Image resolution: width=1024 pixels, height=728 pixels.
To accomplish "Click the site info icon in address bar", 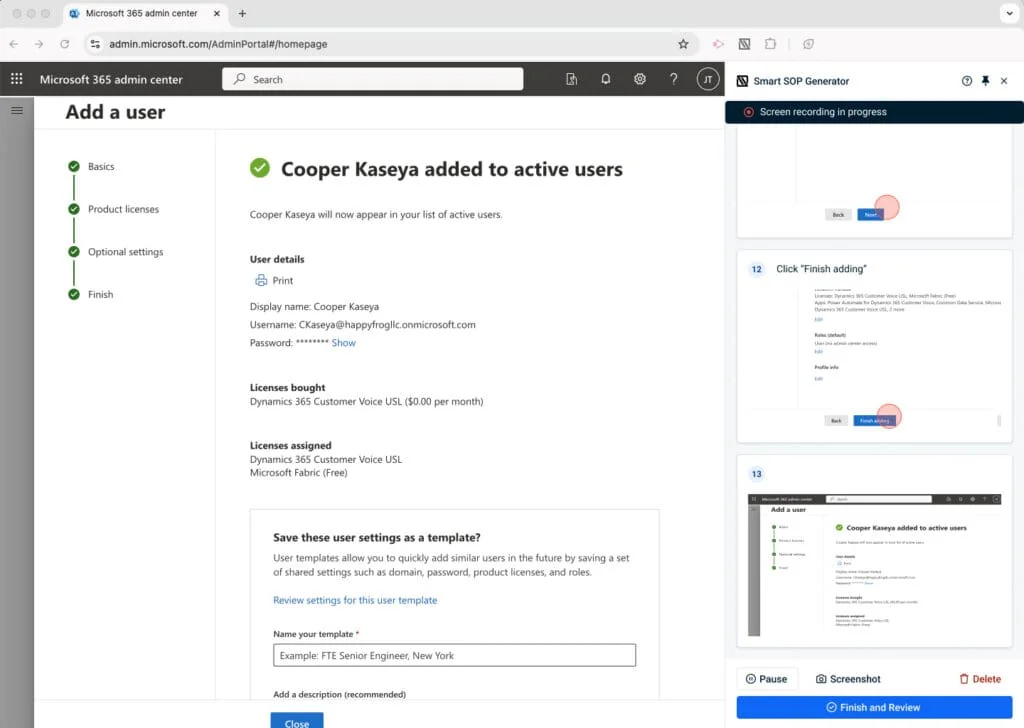I will point(95,44).
